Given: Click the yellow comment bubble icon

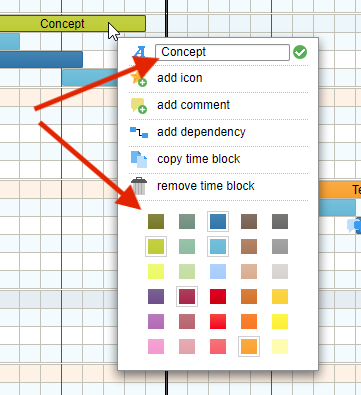Looking at the screenshot, I should point(139,105).
